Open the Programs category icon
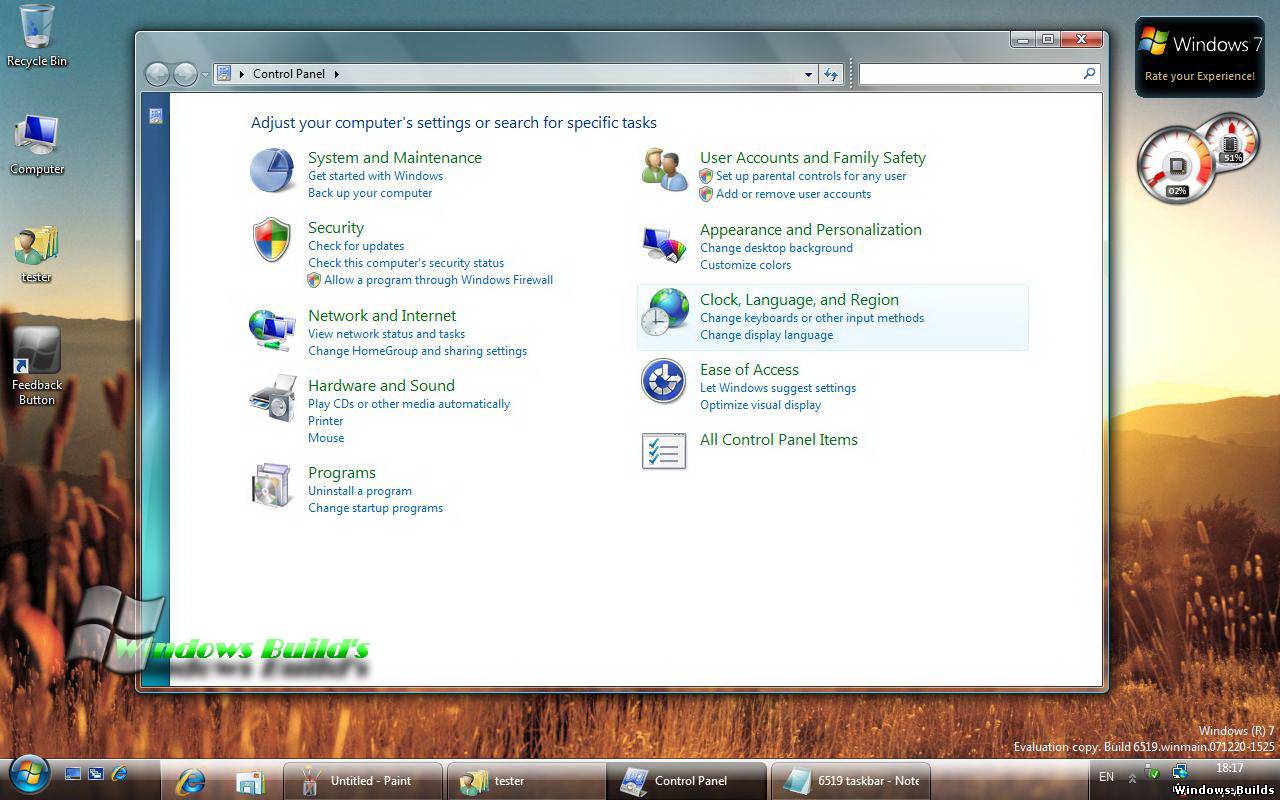 click(272, 485)
